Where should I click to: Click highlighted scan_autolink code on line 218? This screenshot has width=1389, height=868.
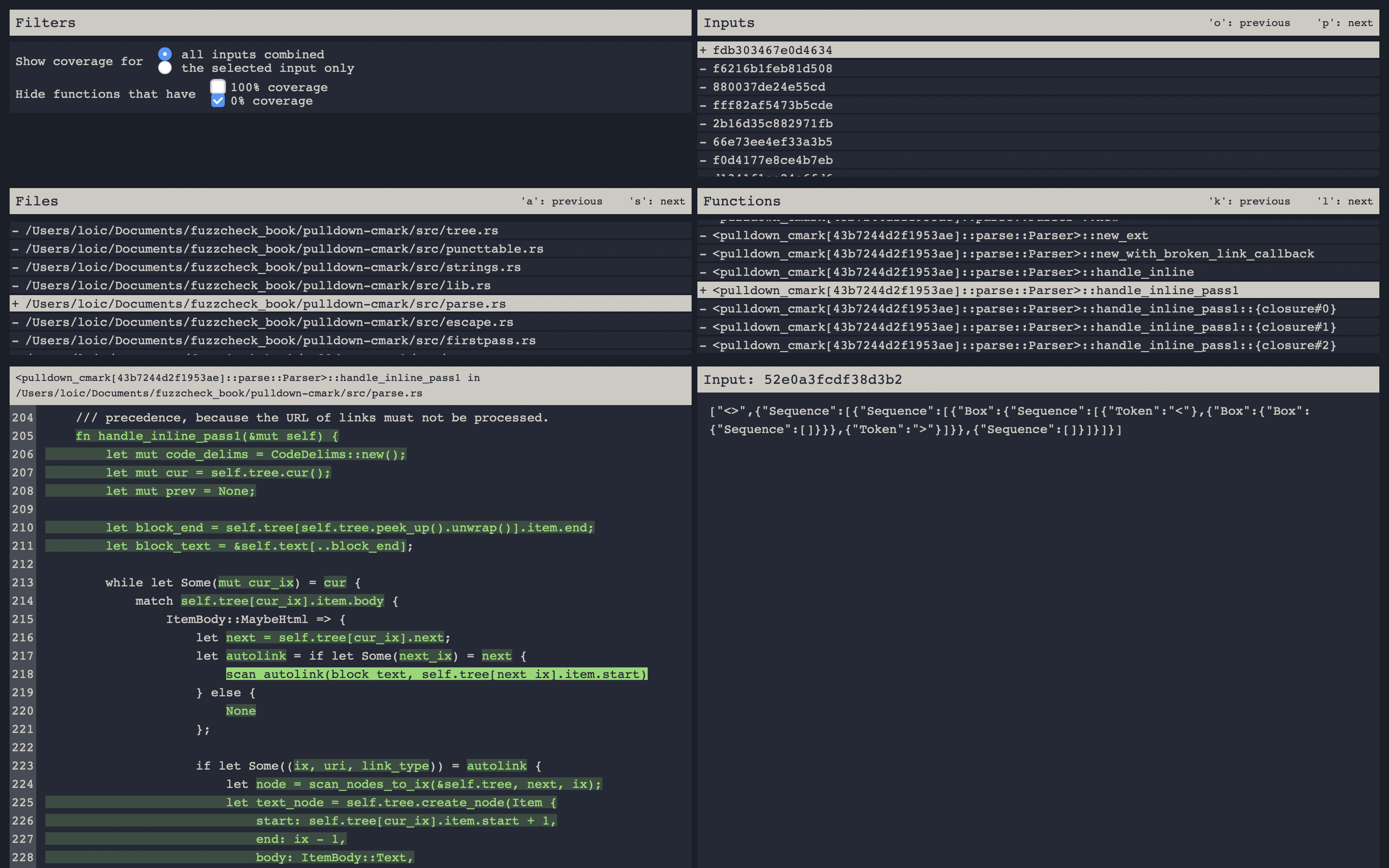click(x=436, y=674)
